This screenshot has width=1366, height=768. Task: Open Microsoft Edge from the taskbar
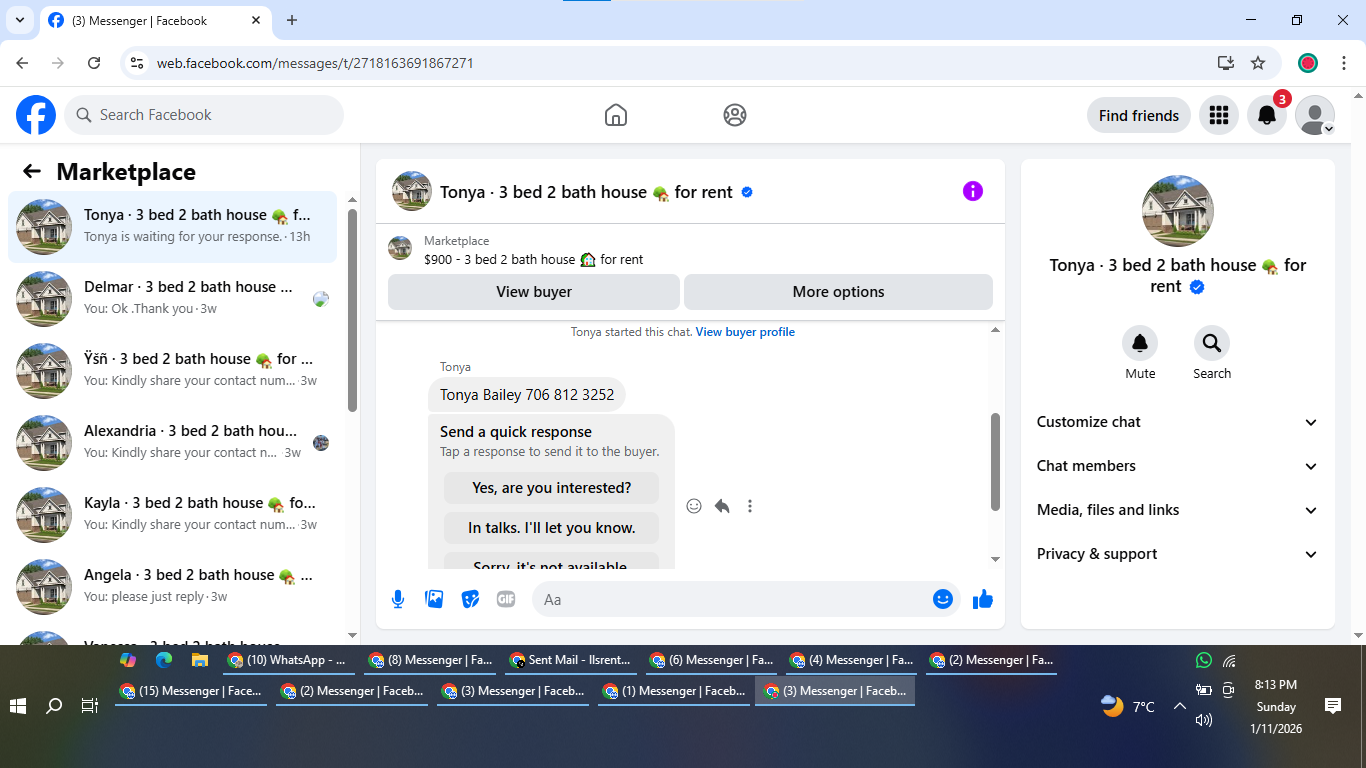pyautogui.click(x=164, y=660)
